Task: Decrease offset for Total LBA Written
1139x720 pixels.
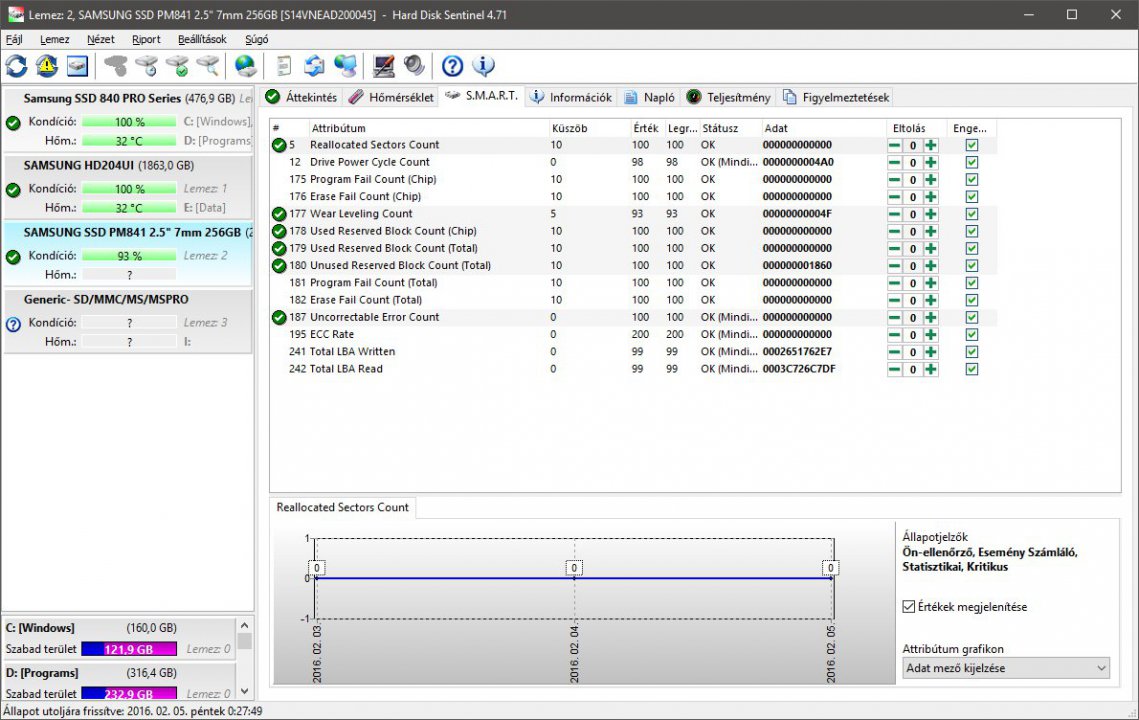Action: (895, 352)
